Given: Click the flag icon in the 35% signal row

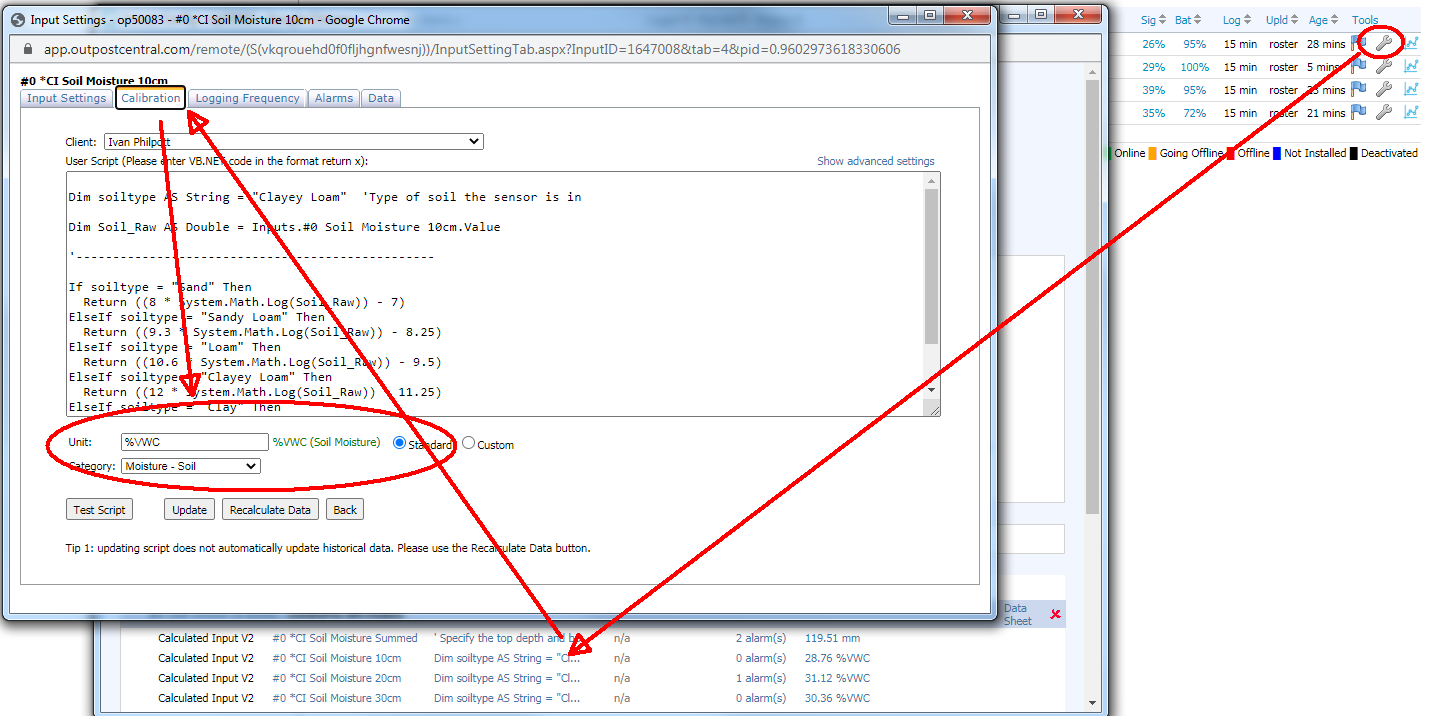Looking at the screenshot, I should (1359, 112).
